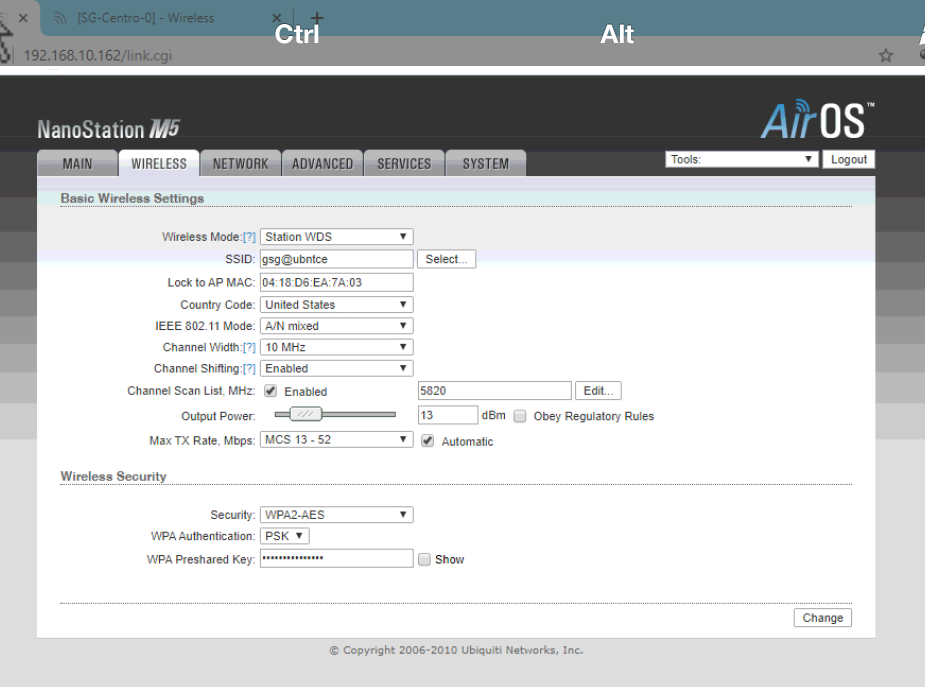Viewport: 925px width, 687px height.
Task: Open the Tools dropdown
Action: pyautogui.click(x=742, y=159)
